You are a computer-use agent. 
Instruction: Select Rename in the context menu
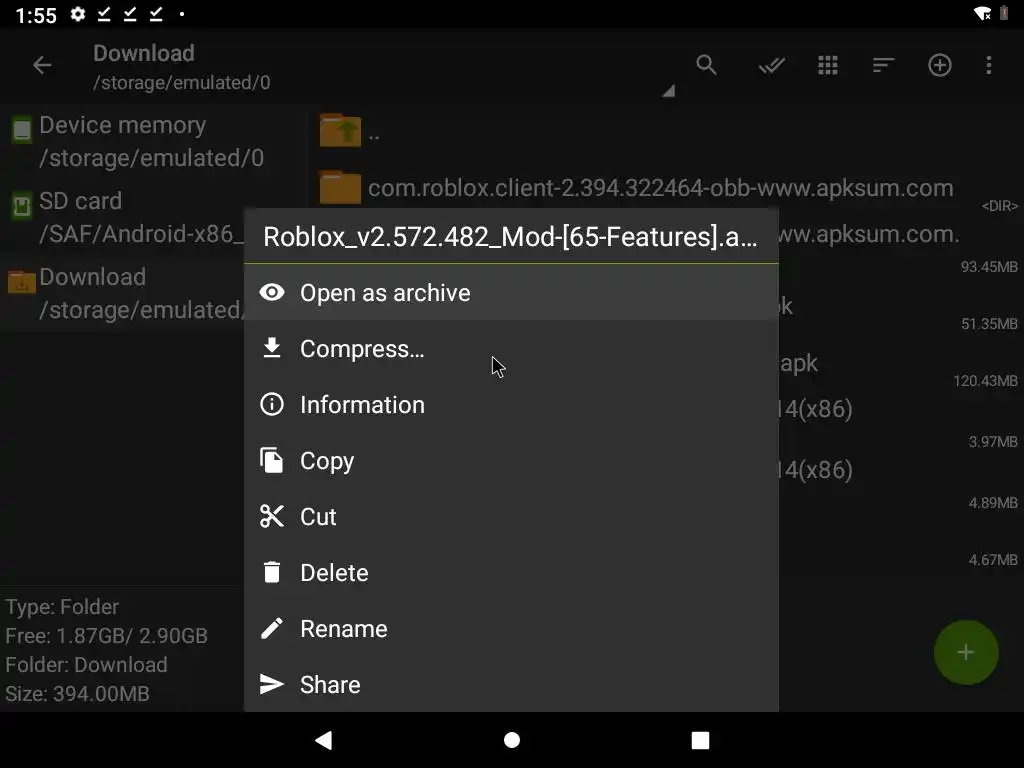pyautogui.click(x=511, y=629)
